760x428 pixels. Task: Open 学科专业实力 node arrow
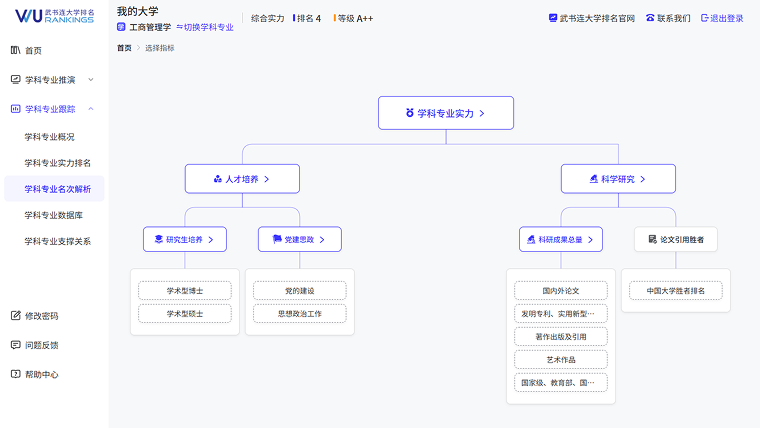point(482,113)
